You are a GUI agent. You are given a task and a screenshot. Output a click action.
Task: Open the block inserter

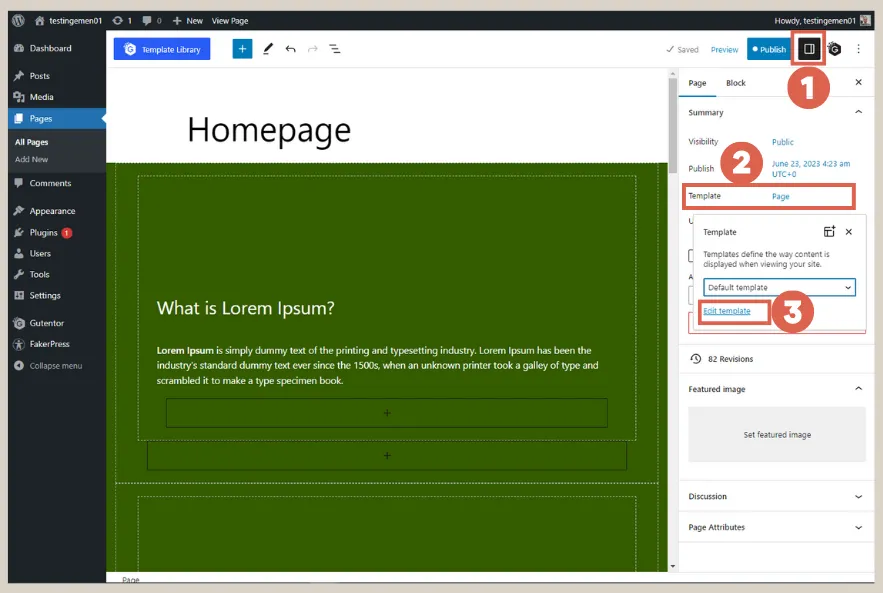click(242, 48)
